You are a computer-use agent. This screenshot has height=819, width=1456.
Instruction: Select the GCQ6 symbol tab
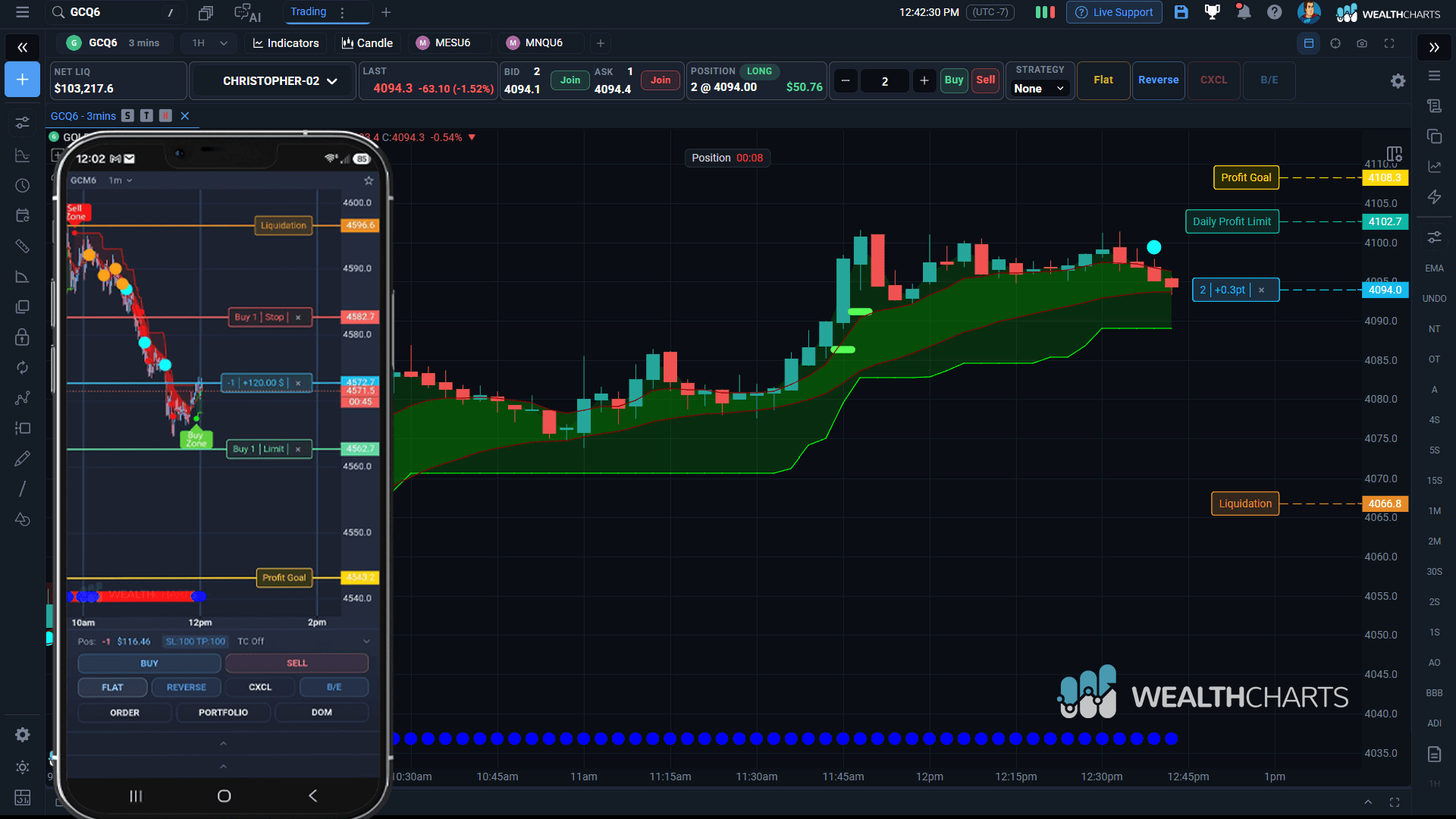(113, 43)
